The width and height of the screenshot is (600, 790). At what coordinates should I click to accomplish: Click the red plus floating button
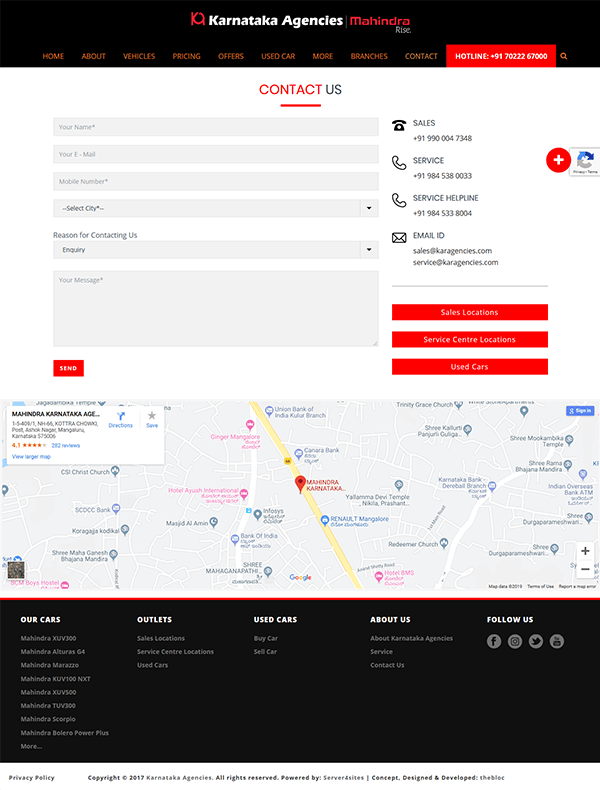pos(558,160)
